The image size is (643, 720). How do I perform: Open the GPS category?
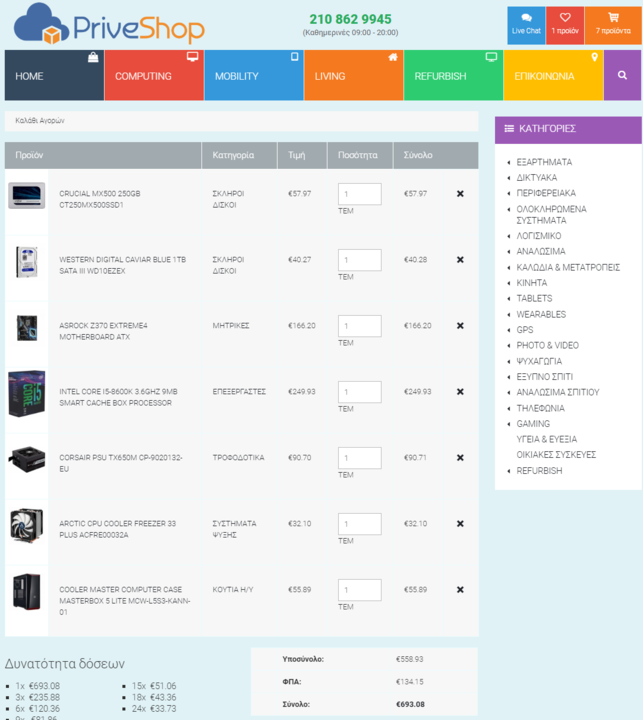(525, 330)
